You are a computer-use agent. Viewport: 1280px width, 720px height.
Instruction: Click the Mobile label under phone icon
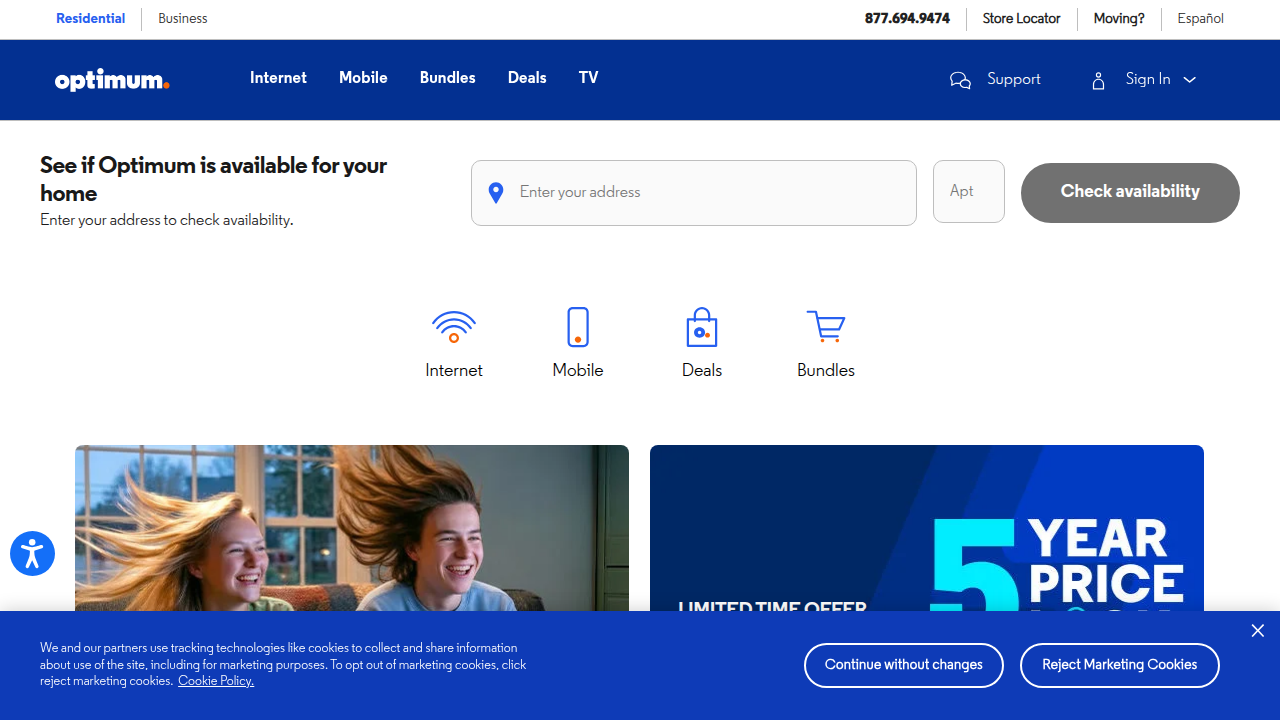578,370
